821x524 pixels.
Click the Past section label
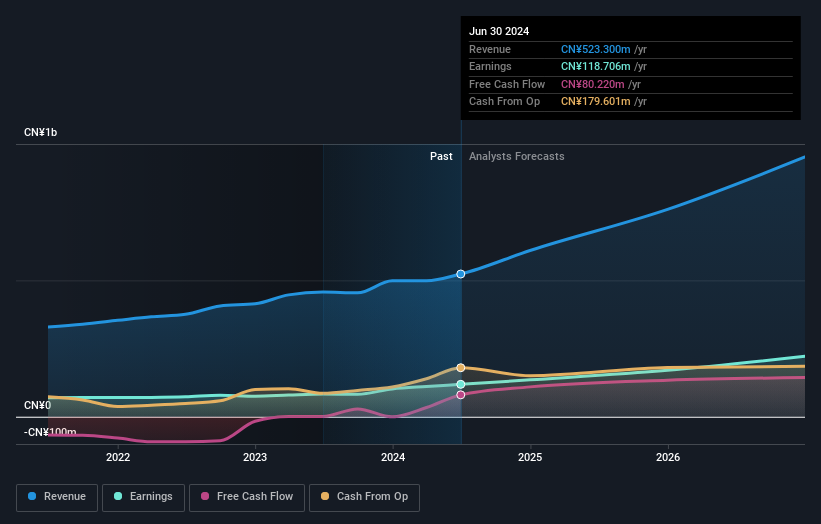tap(441, 157)
